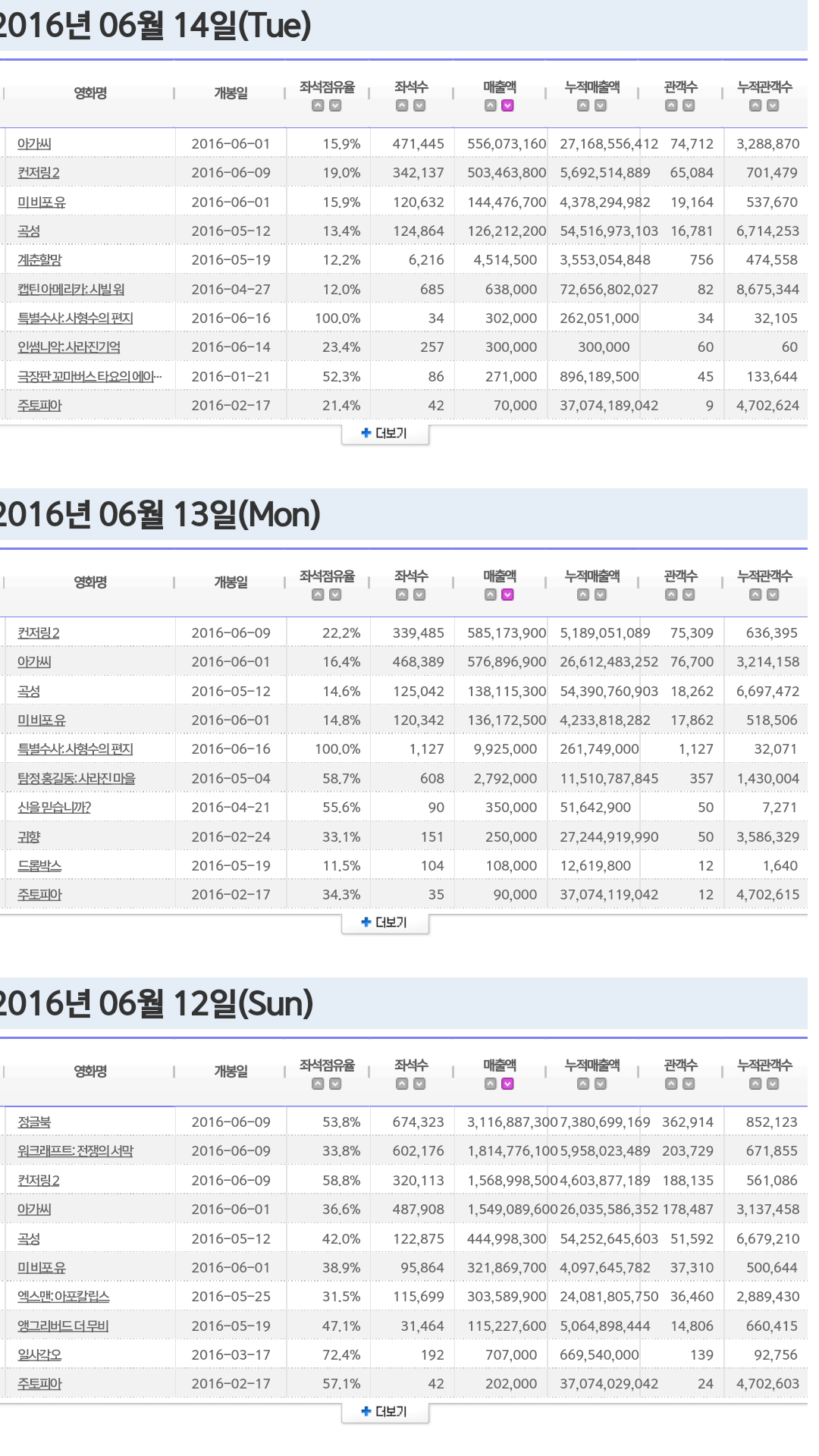Sort June 12 table by 좌석점유율 descending
The width and height of the screenshot is (819, 1456).
coord(335,1084)
